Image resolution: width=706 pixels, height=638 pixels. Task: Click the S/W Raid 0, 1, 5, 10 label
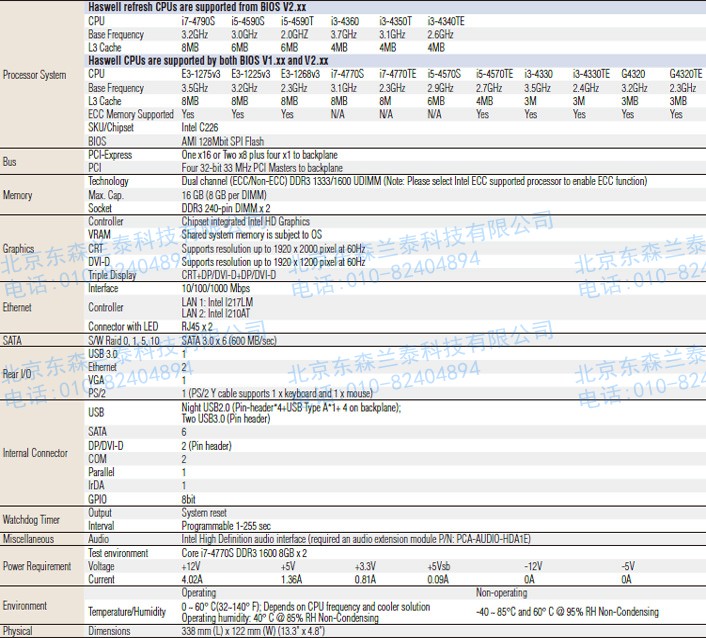coord(124,341)
